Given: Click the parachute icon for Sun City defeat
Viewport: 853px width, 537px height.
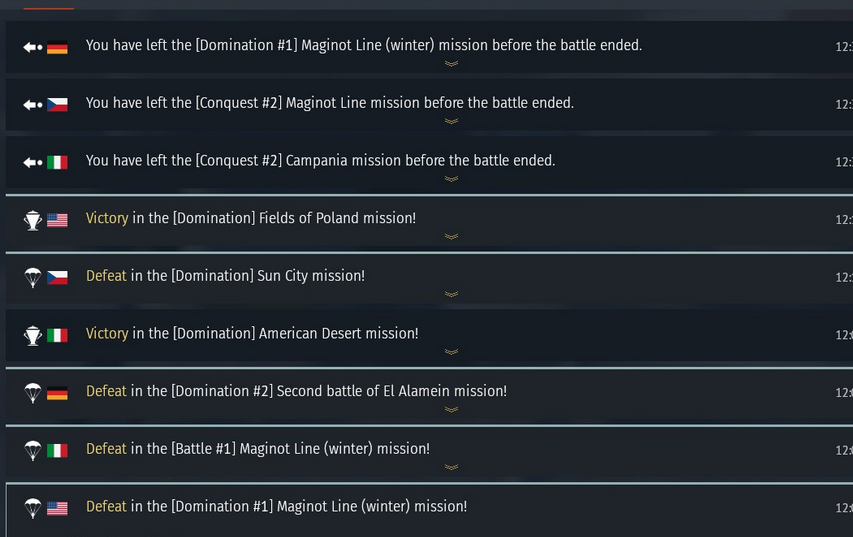Looking at the screenshot, I should (32, 277).
